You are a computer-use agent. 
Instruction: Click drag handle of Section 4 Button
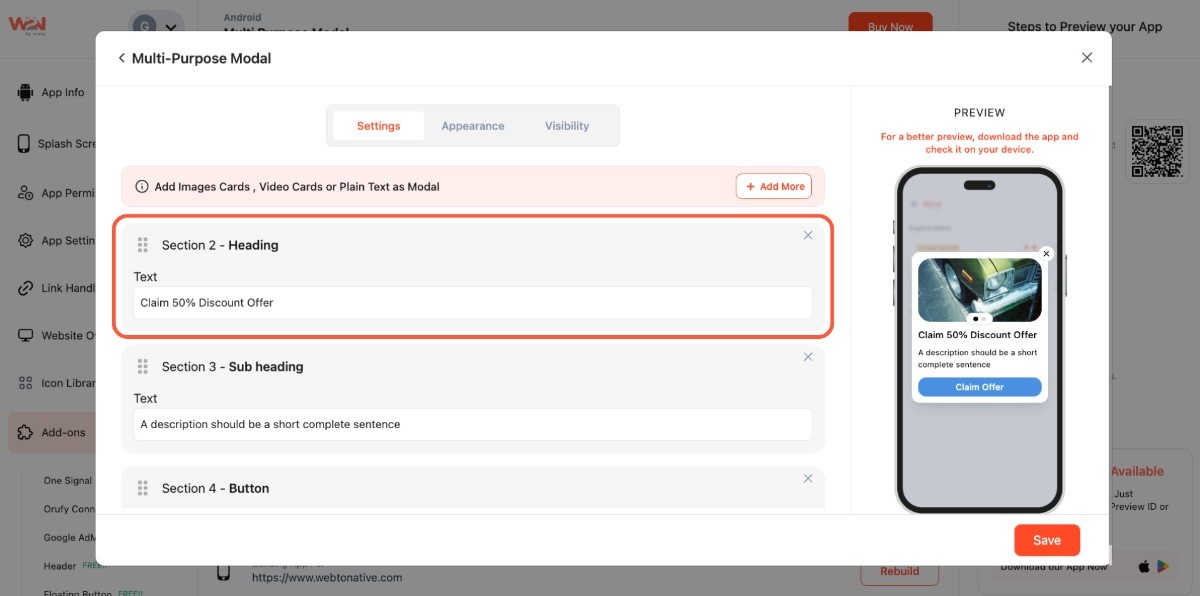[x=143, y=489]
